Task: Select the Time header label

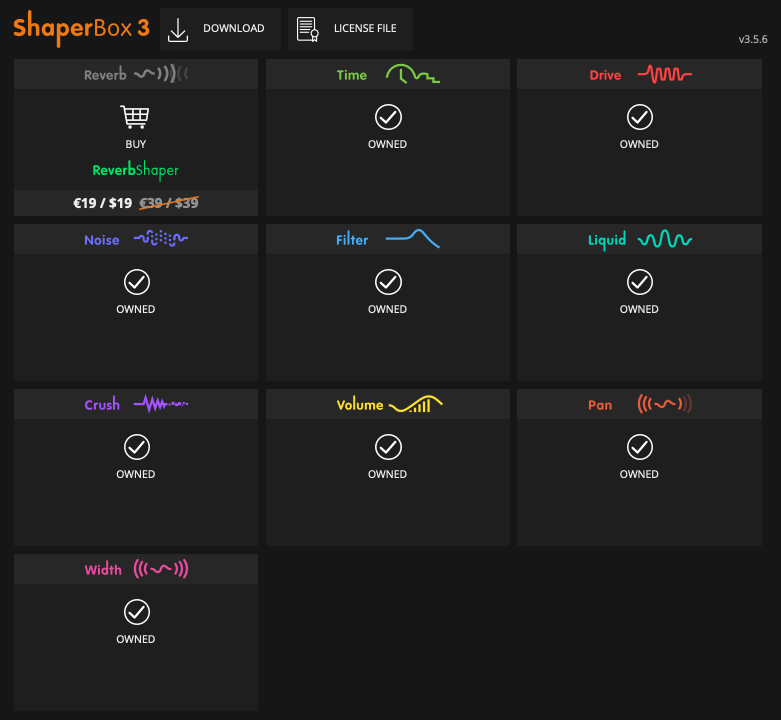Action: [352, 75]
